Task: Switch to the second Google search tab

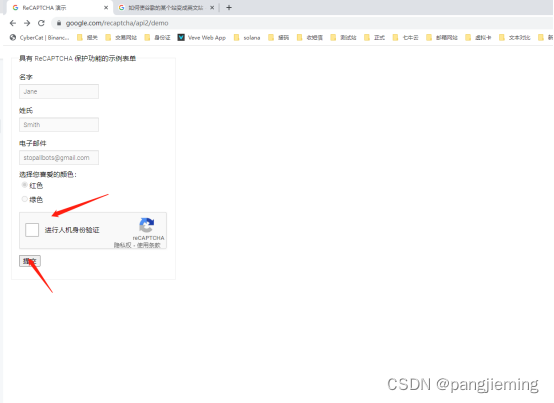Action: click(x=166, y=7)
